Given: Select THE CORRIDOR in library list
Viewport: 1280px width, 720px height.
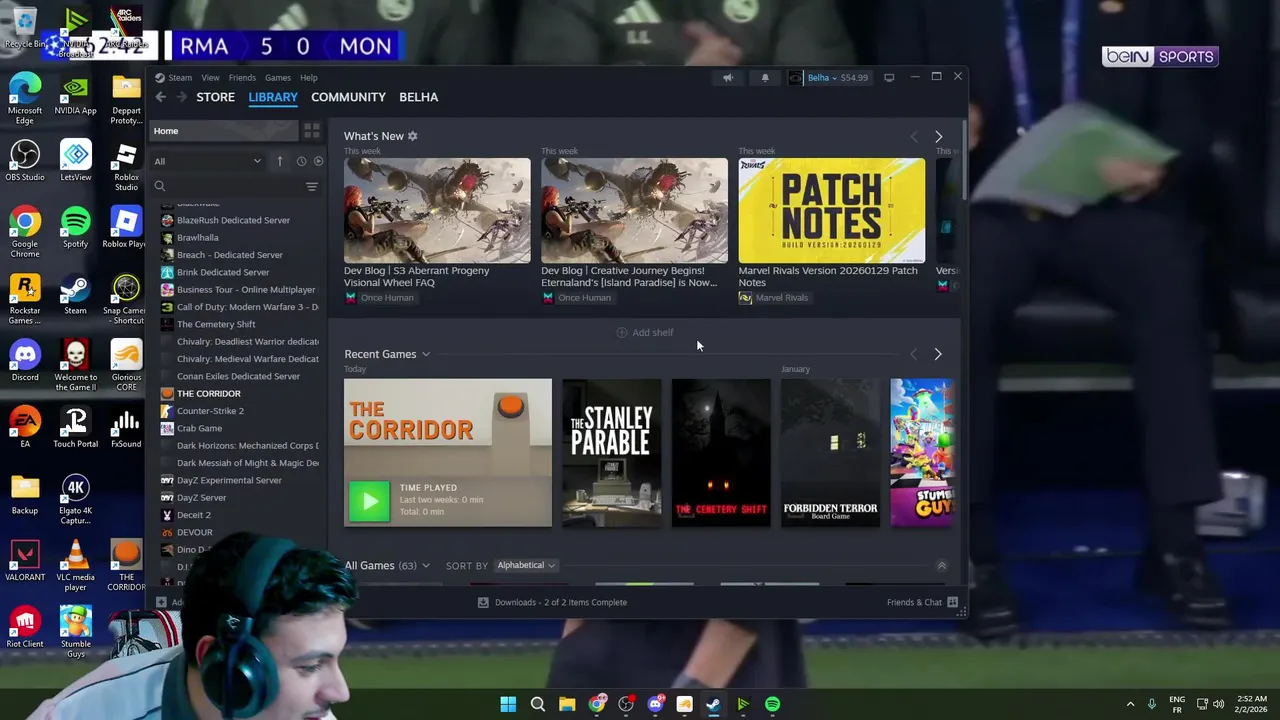Looking at the screenshot, I should (208, 393).
